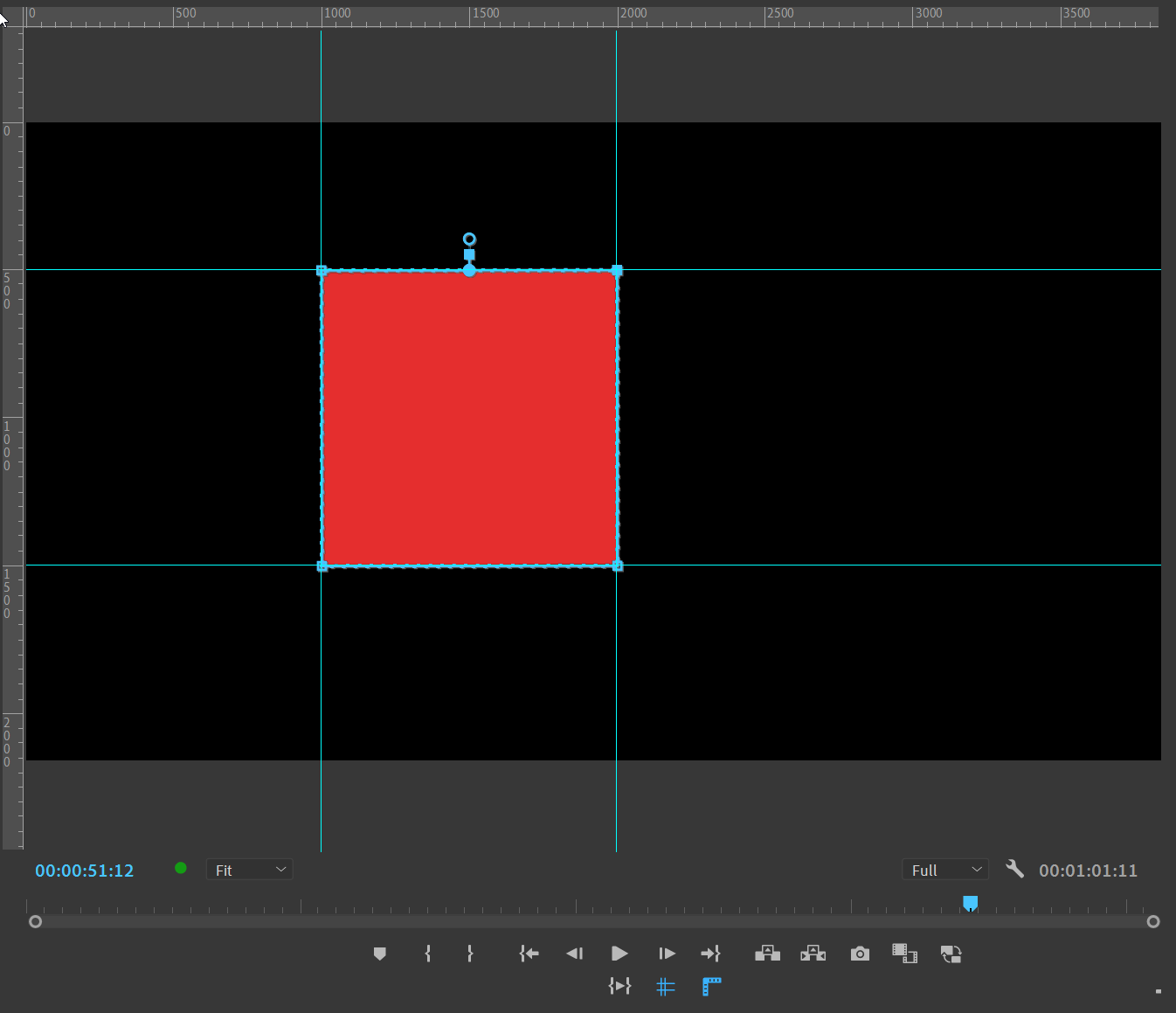Add a marker at the playhead
Screen dimensions: 1176x1013
click(380, 954)
